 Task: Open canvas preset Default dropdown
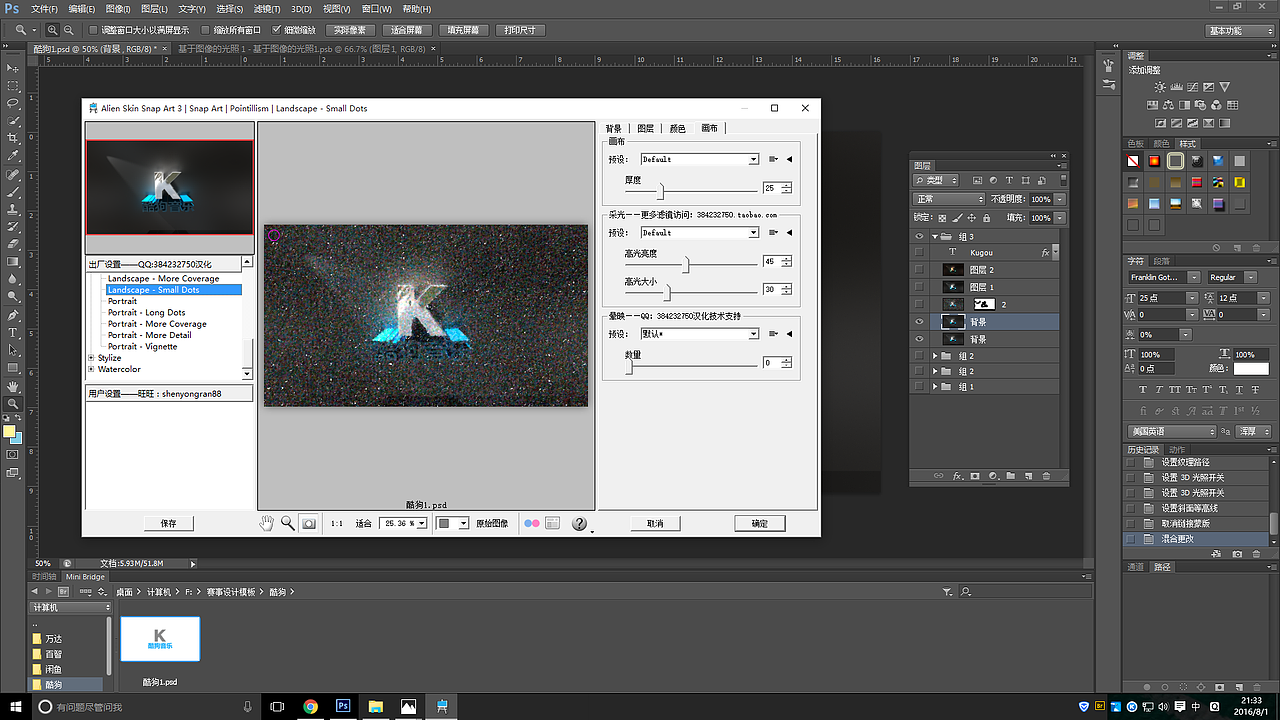coord(753,159)
